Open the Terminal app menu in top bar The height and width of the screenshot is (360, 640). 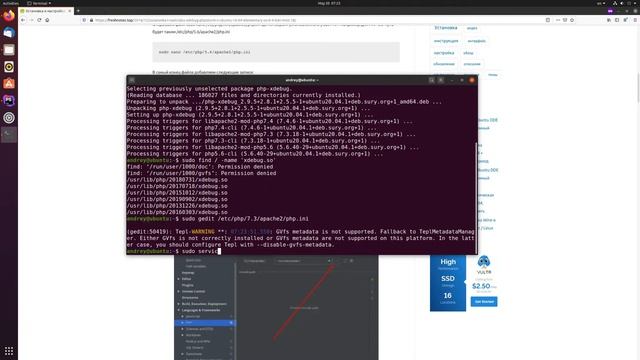[39, 3]
